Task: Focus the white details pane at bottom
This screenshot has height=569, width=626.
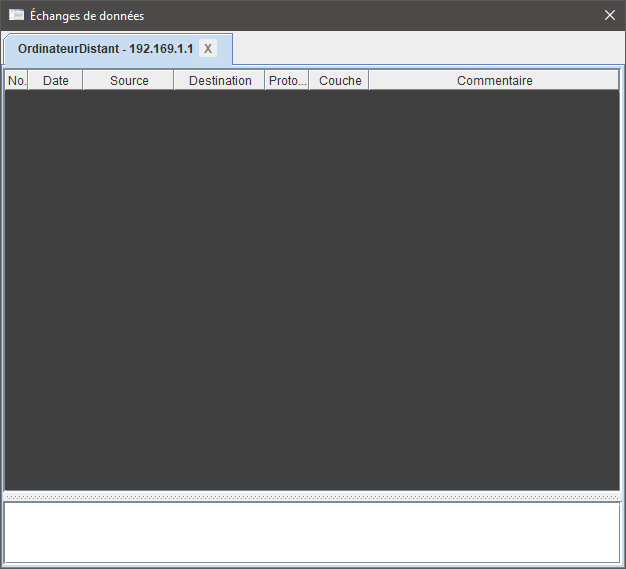Action: coord(312,532)
